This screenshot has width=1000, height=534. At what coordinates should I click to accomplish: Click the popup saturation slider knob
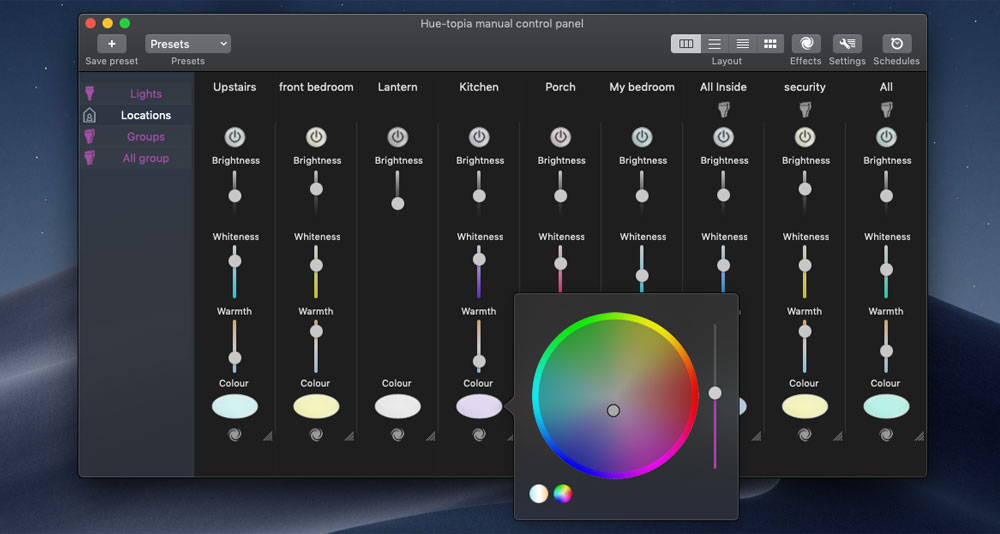(715, 393)
